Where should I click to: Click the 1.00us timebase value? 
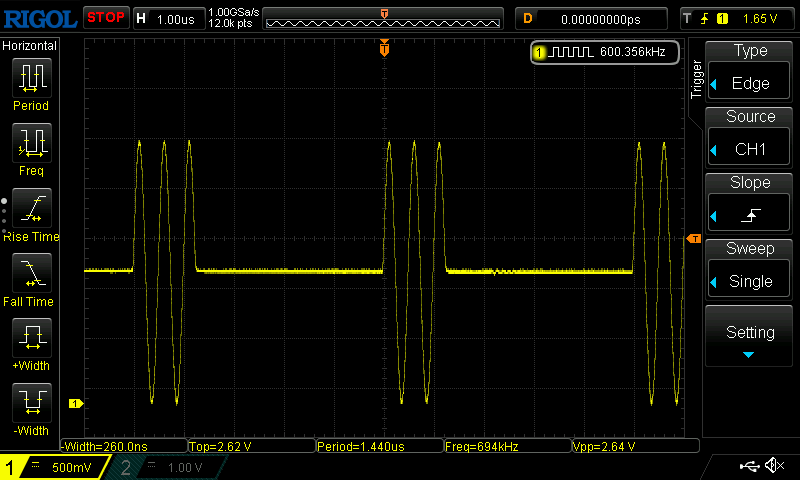(176, 20)
